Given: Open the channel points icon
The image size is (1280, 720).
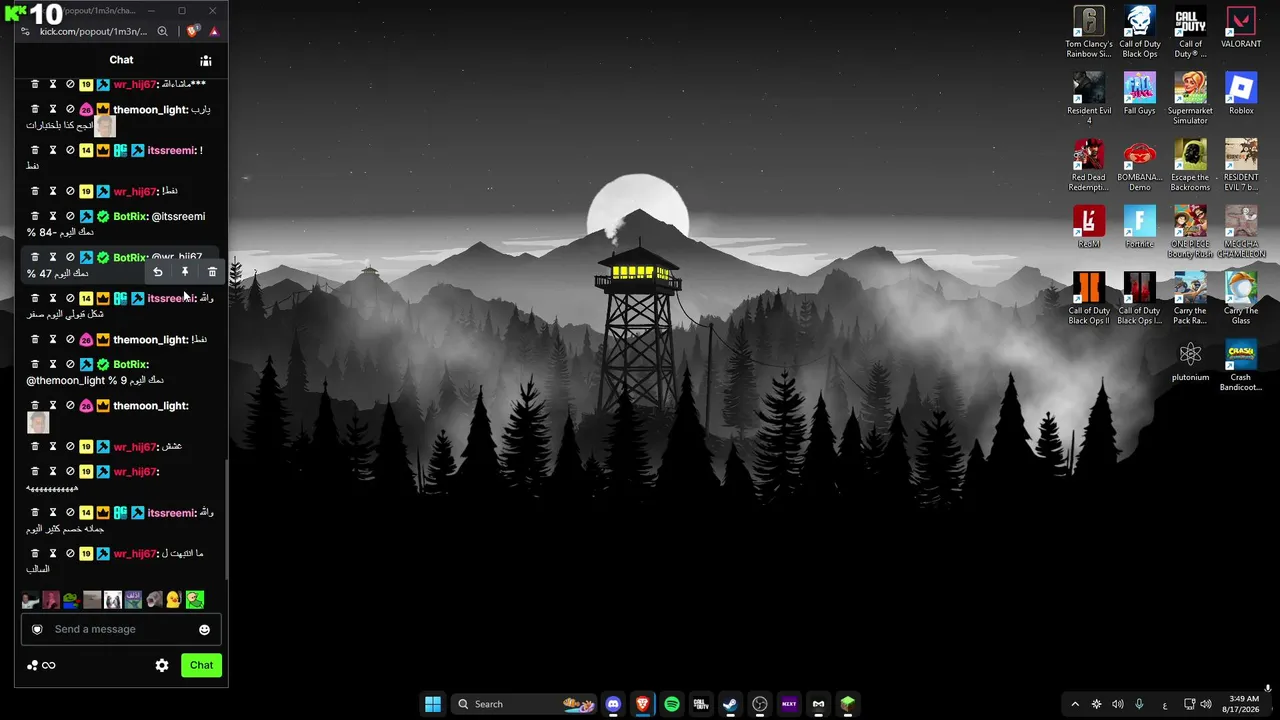Looking at the screenshot, I should tap(33, 665).
